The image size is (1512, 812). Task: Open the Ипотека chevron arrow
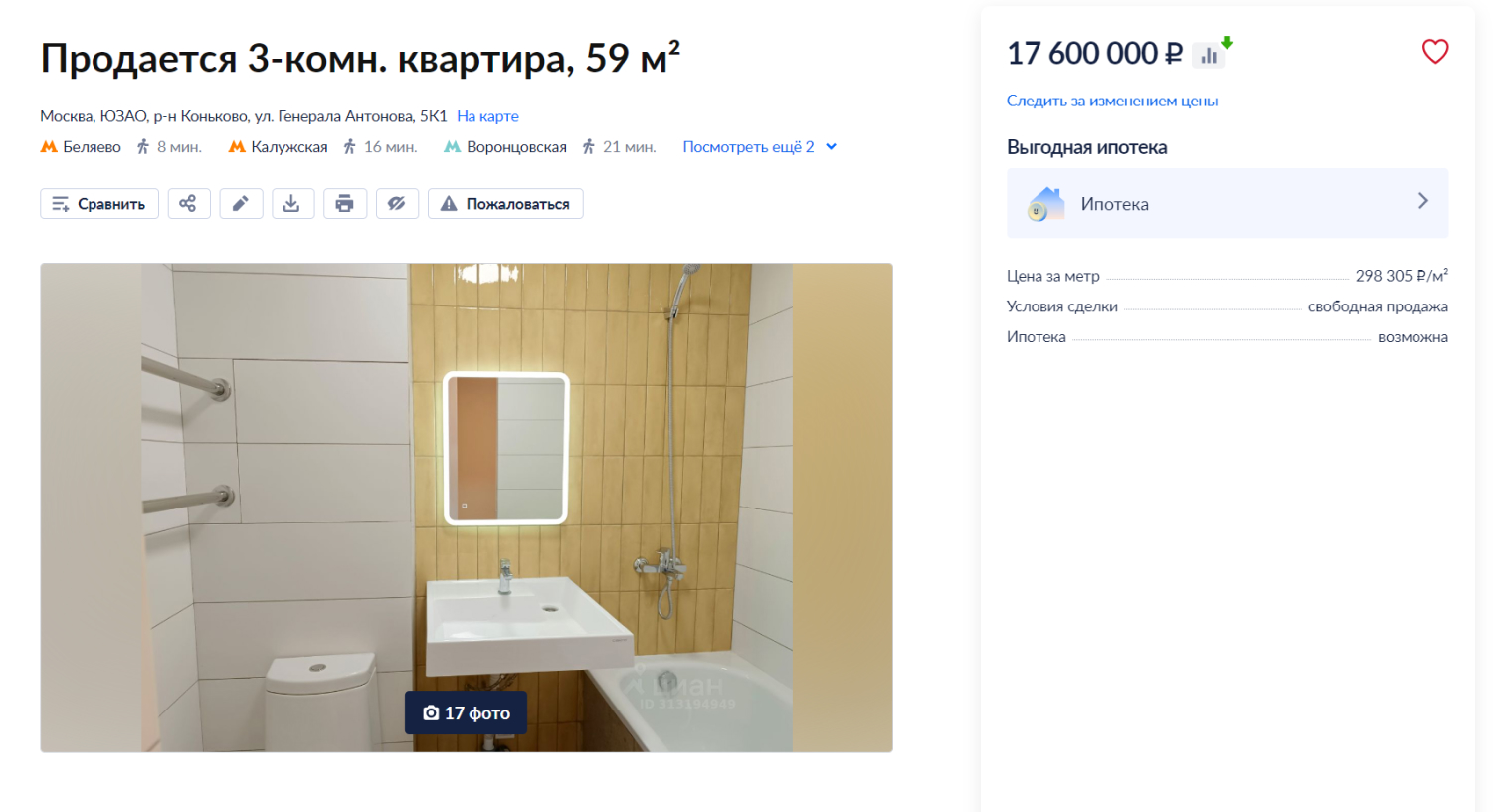(x=1422, y=201)
